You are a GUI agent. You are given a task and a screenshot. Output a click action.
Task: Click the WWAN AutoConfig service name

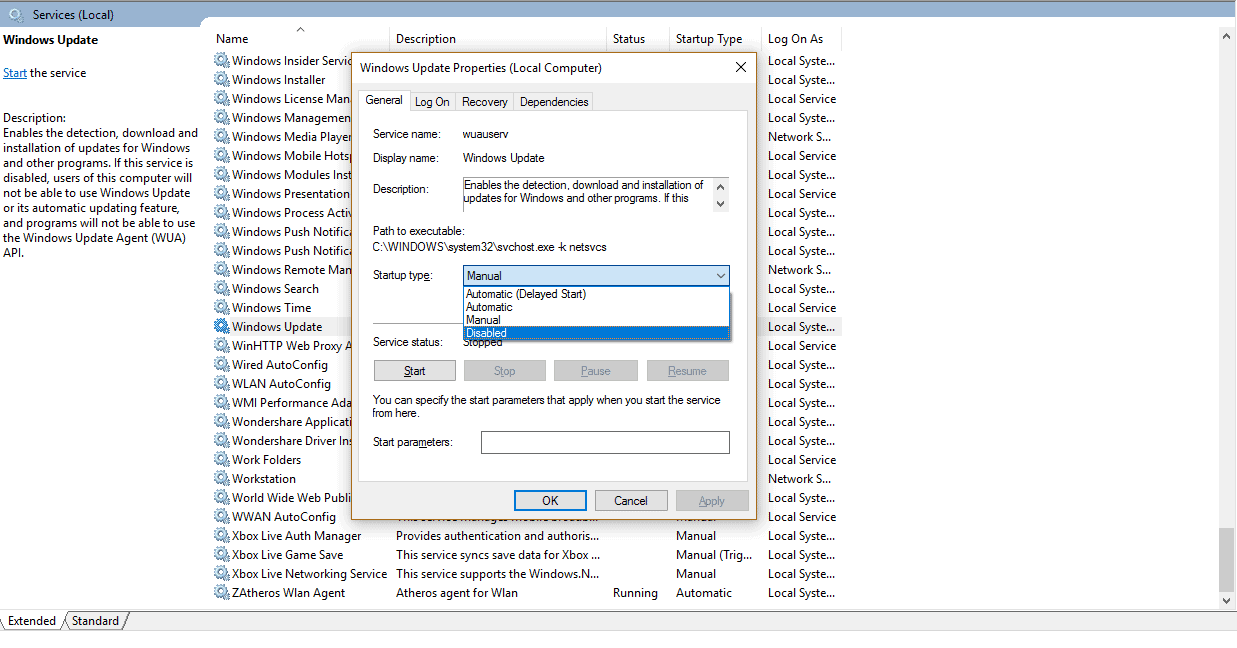click(x=284, y=517)
